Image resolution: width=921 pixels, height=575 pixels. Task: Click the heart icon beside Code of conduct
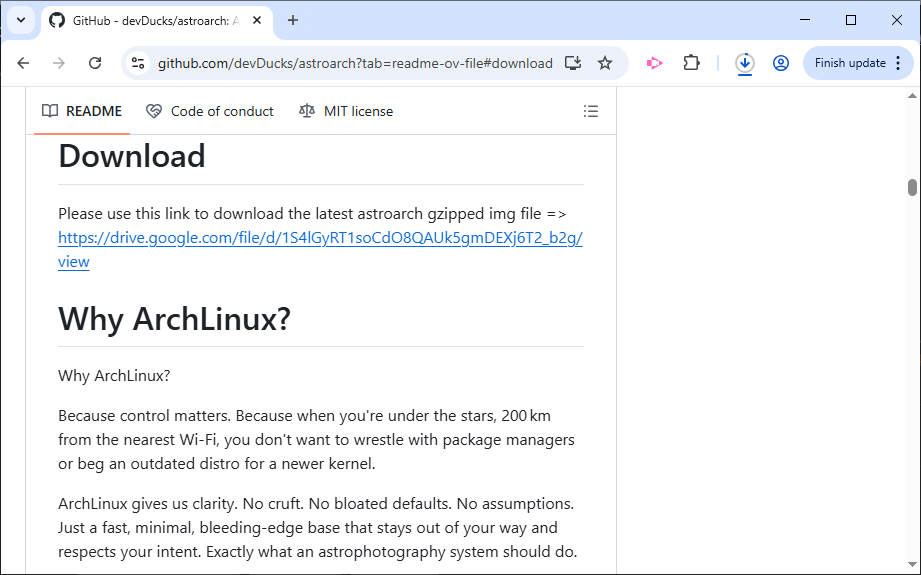tap(154, 111)
